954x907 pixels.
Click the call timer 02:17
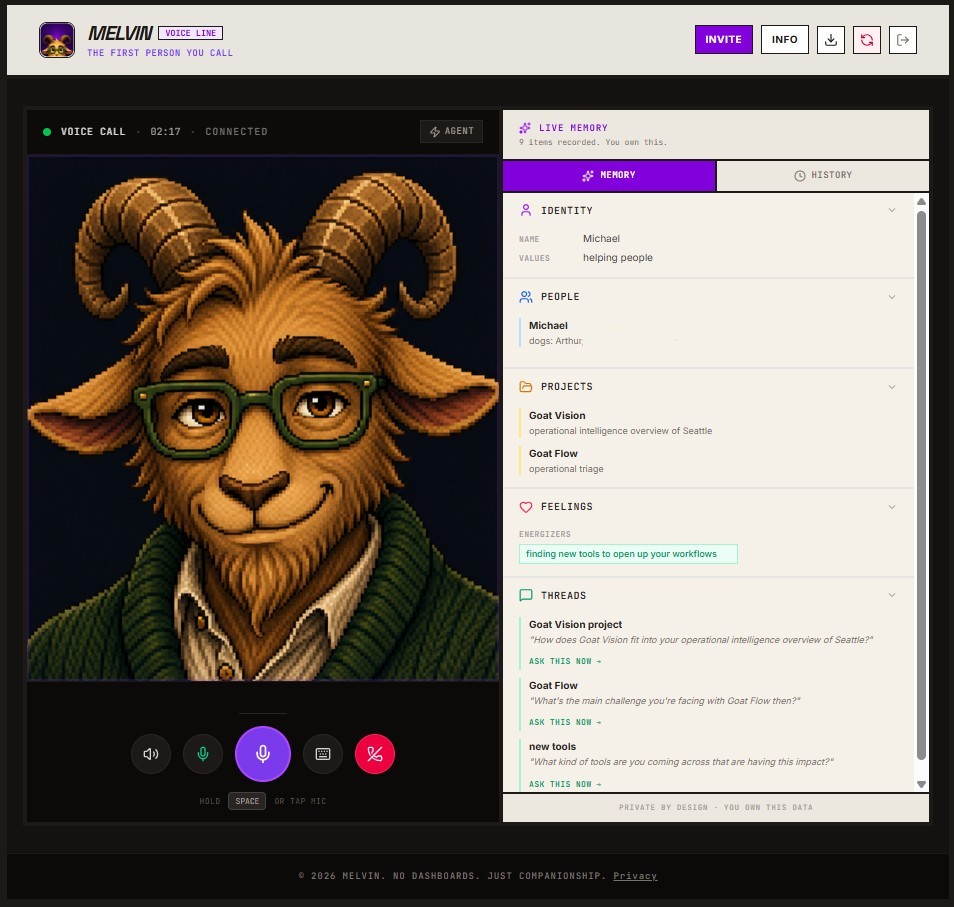tap(165, 131)
